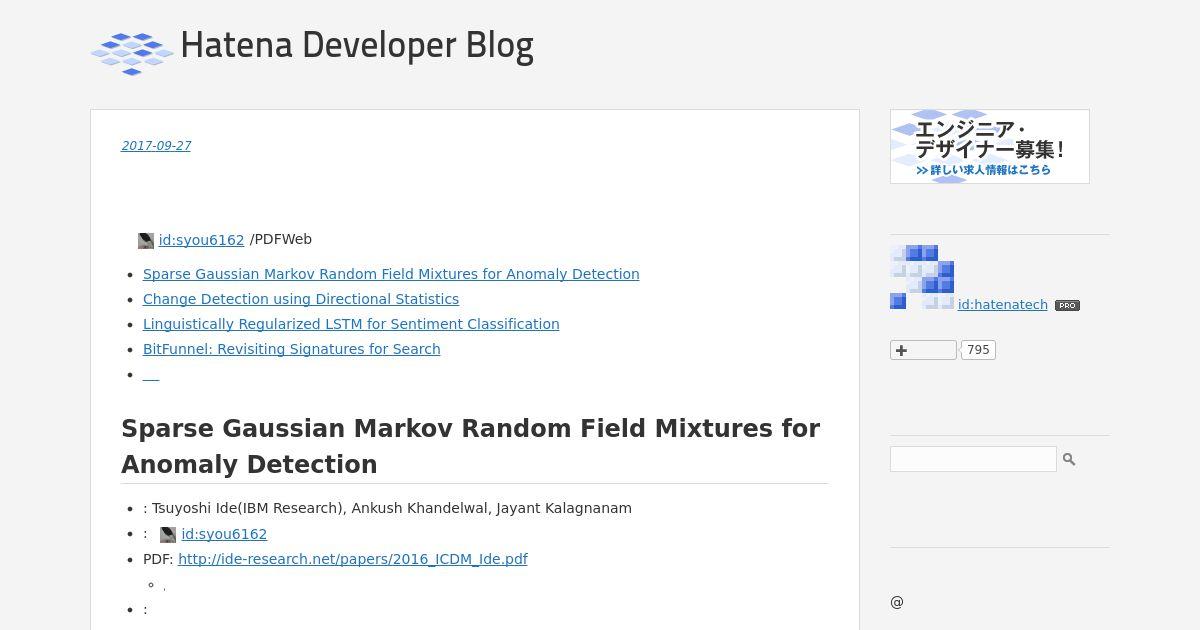Open the 2016_ICDM_Ide.pdf paper link
This screenshot has width=1200, height=630.
pyautogui.click(x=353, y=559)
